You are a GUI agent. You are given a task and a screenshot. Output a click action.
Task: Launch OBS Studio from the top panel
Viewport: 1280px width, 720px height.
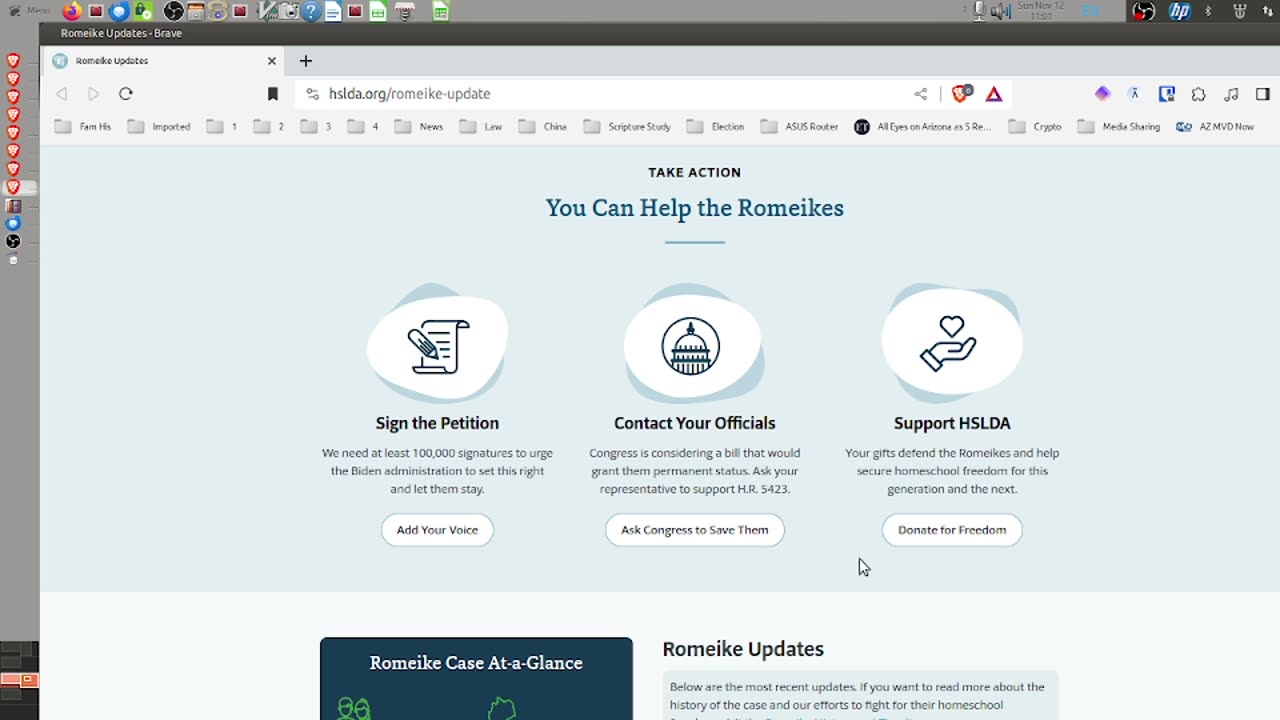pyautogui.click(x=173, y=11)
